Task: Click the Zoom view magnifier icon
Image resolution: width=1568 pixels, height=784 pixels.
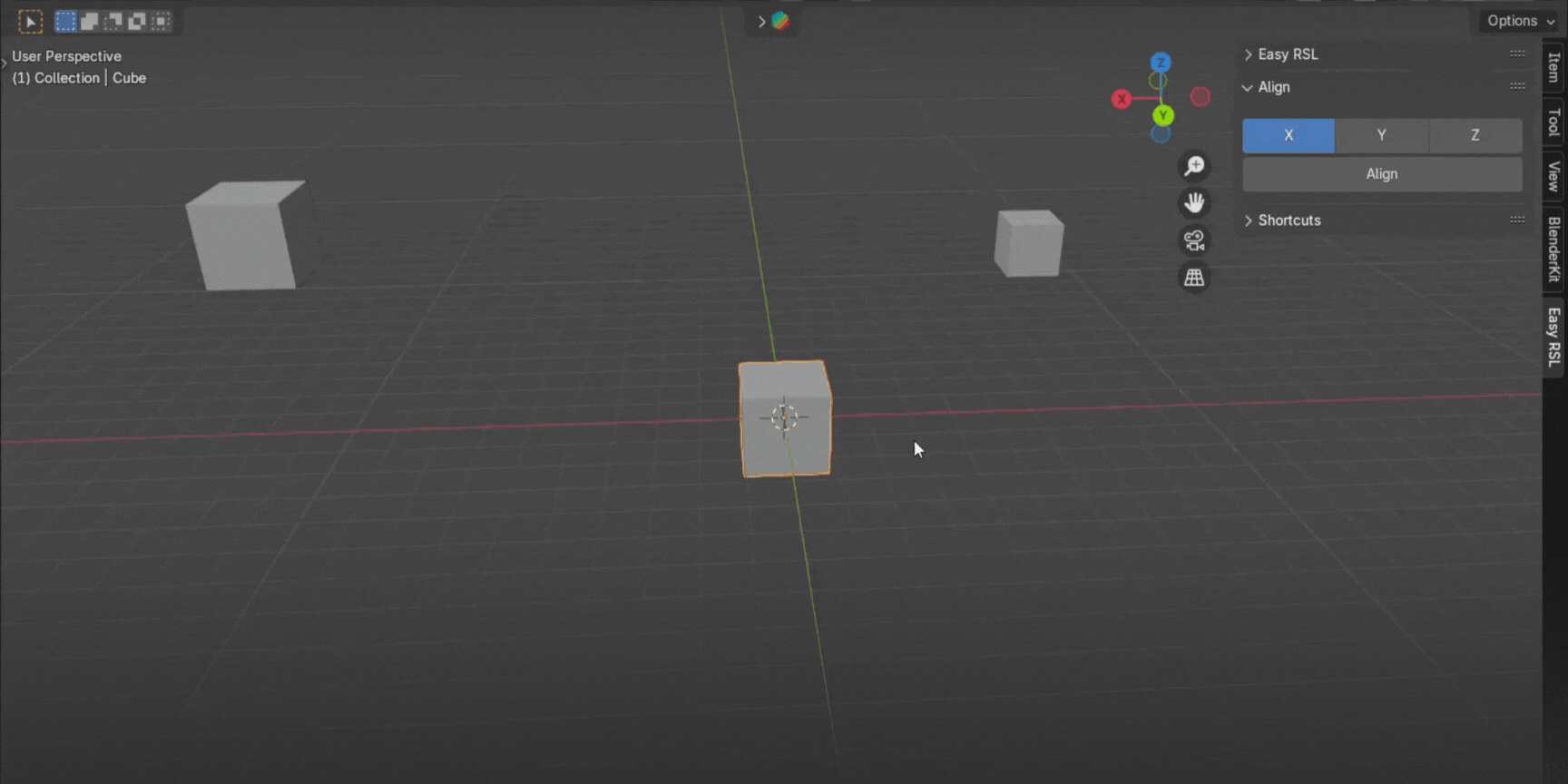Action: [1194, 166]
